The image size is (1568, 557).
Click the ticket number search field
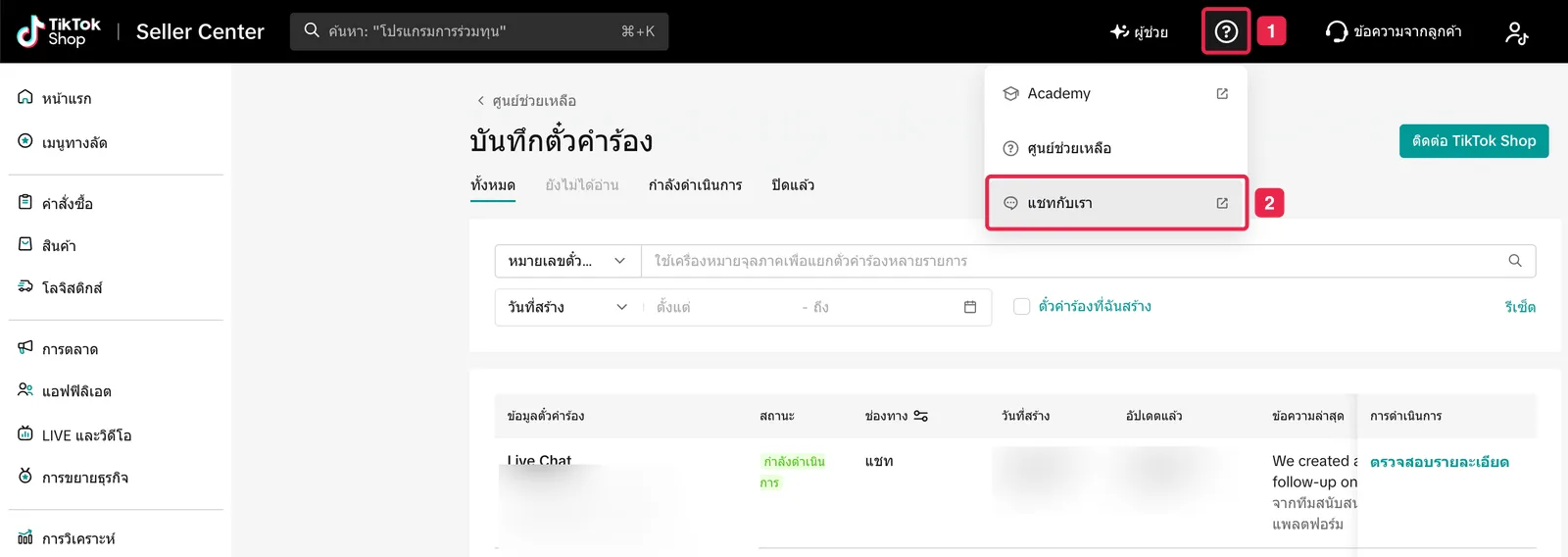click(1088, 261)
